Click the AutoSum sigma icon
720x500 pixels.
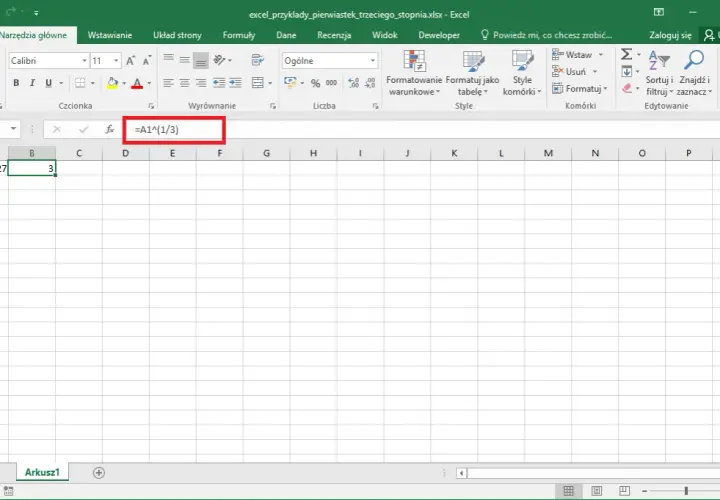coord(627,54)
